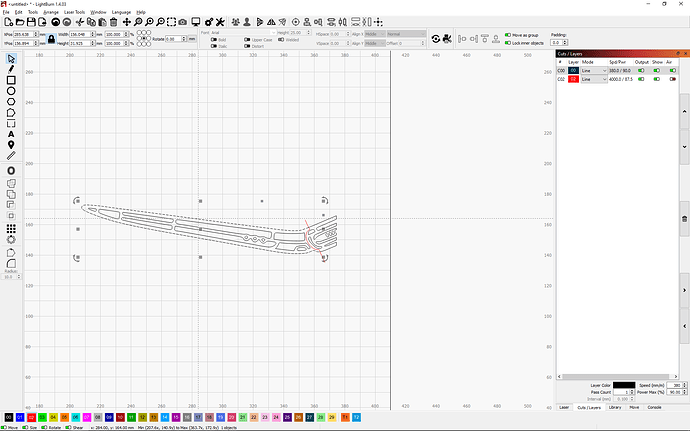Switch to the Library tab
The height and width of the screenshot is (431, 690).
tap(615, 407)
